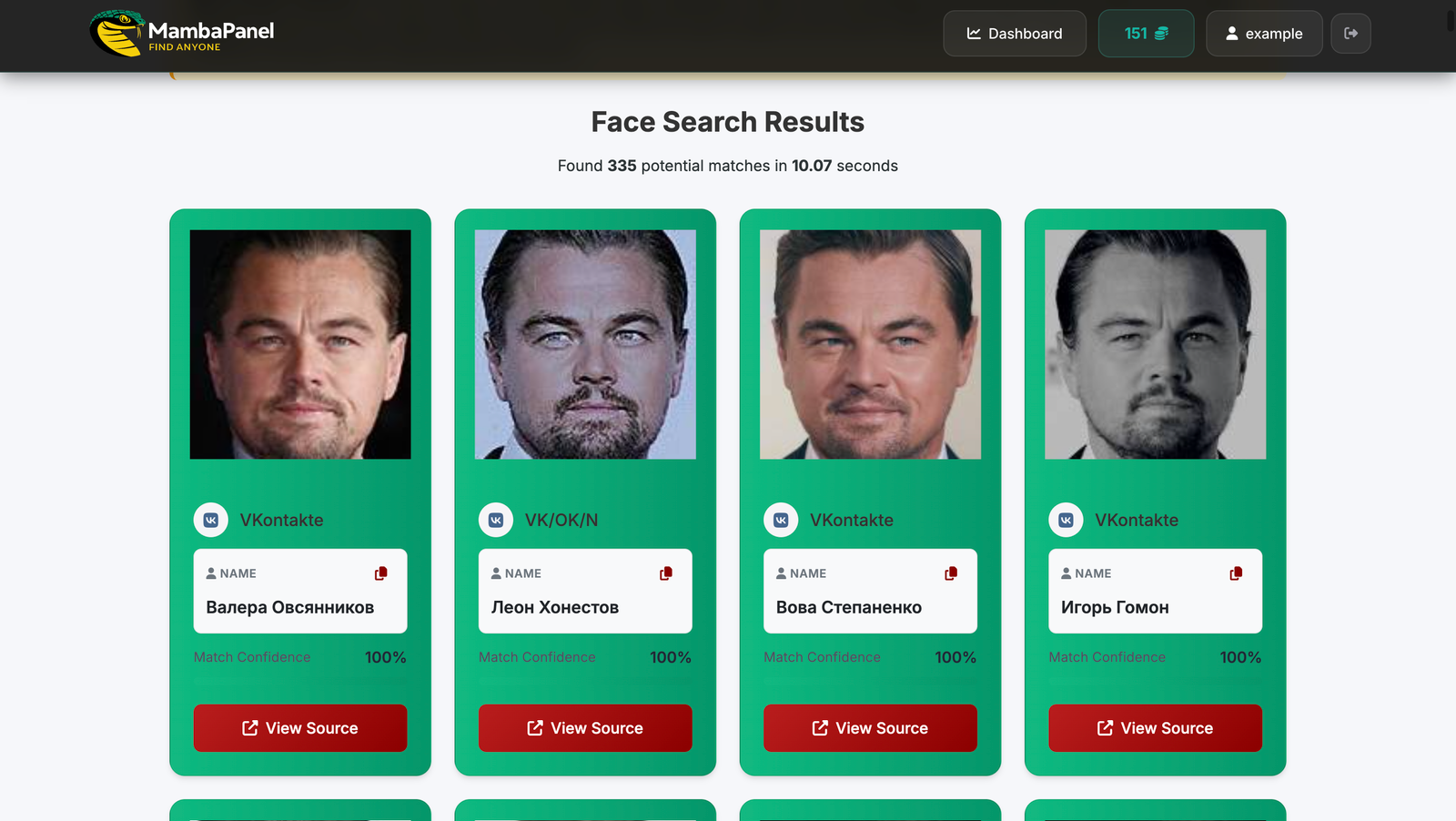The width and height of the screenshot is (1456, 821).
Task: Click the VK icon on first card
Action: coord(211,521)
